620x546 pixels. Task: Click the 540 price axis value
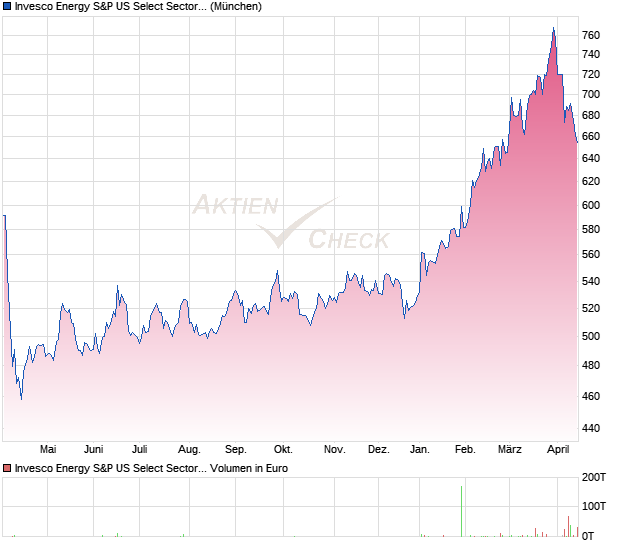tap(591, 282)
